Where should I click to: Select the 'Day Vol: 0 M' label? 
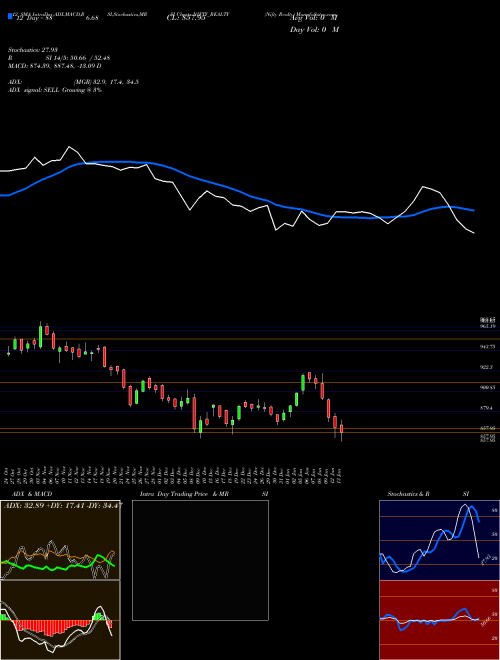point(314,29)
